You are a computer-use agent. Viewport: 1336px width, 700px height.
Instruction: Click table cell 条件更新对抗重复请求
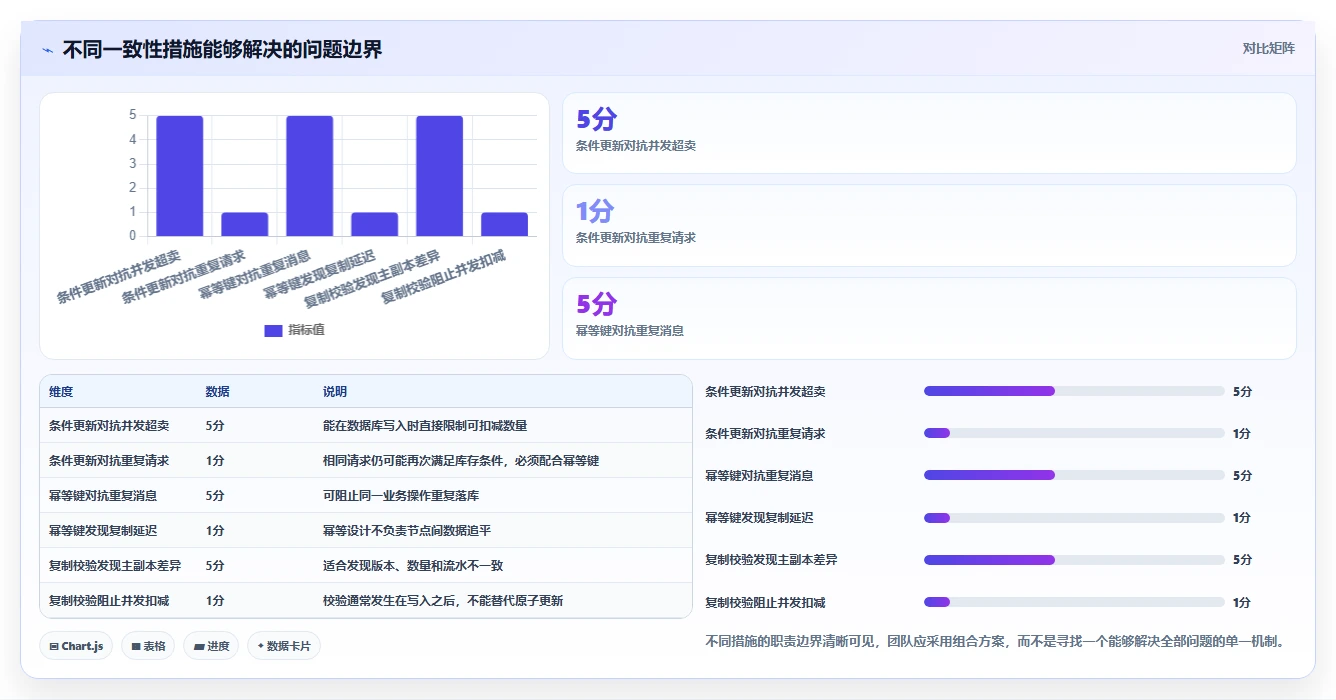pos(109,460)
